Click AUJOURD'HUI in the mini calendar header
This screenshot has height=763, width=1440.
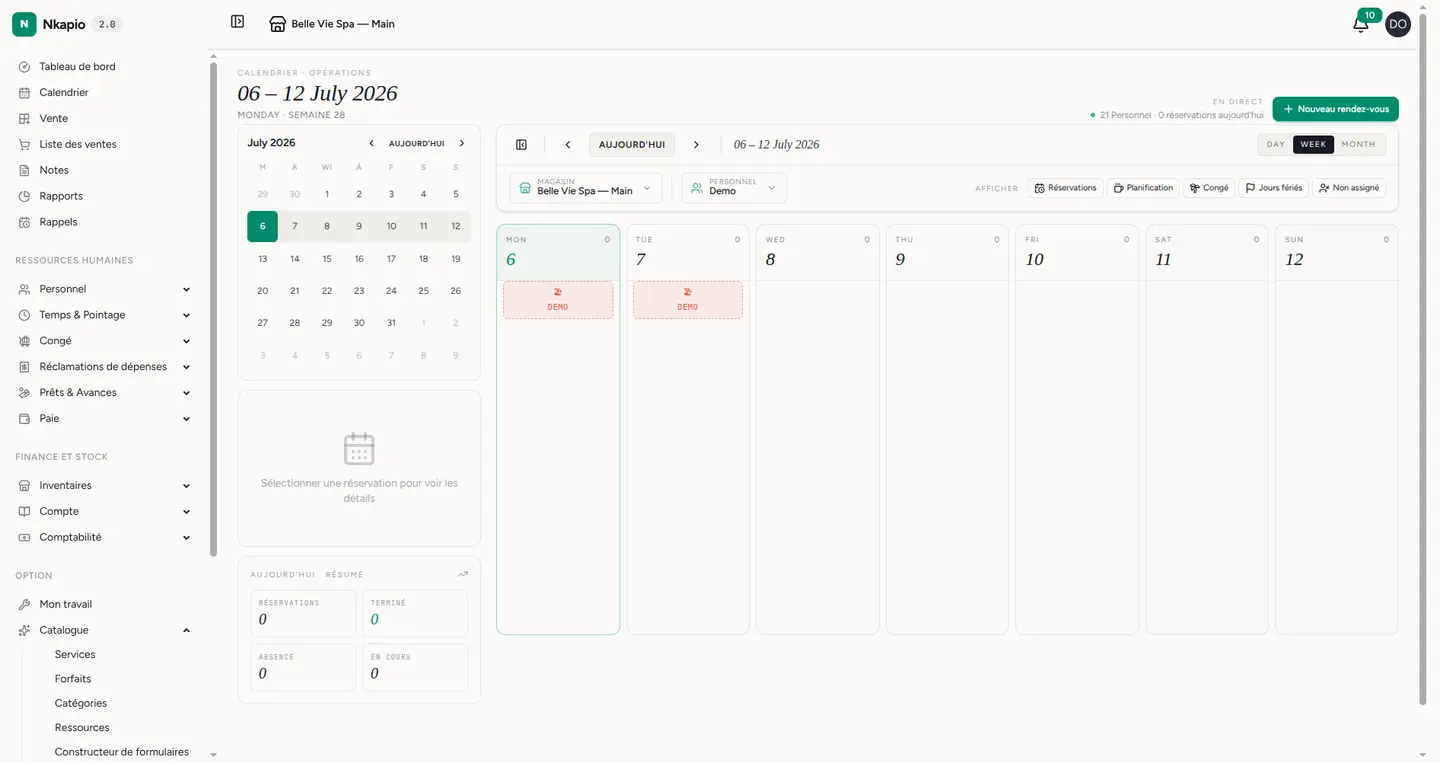[x=416, y=144]
